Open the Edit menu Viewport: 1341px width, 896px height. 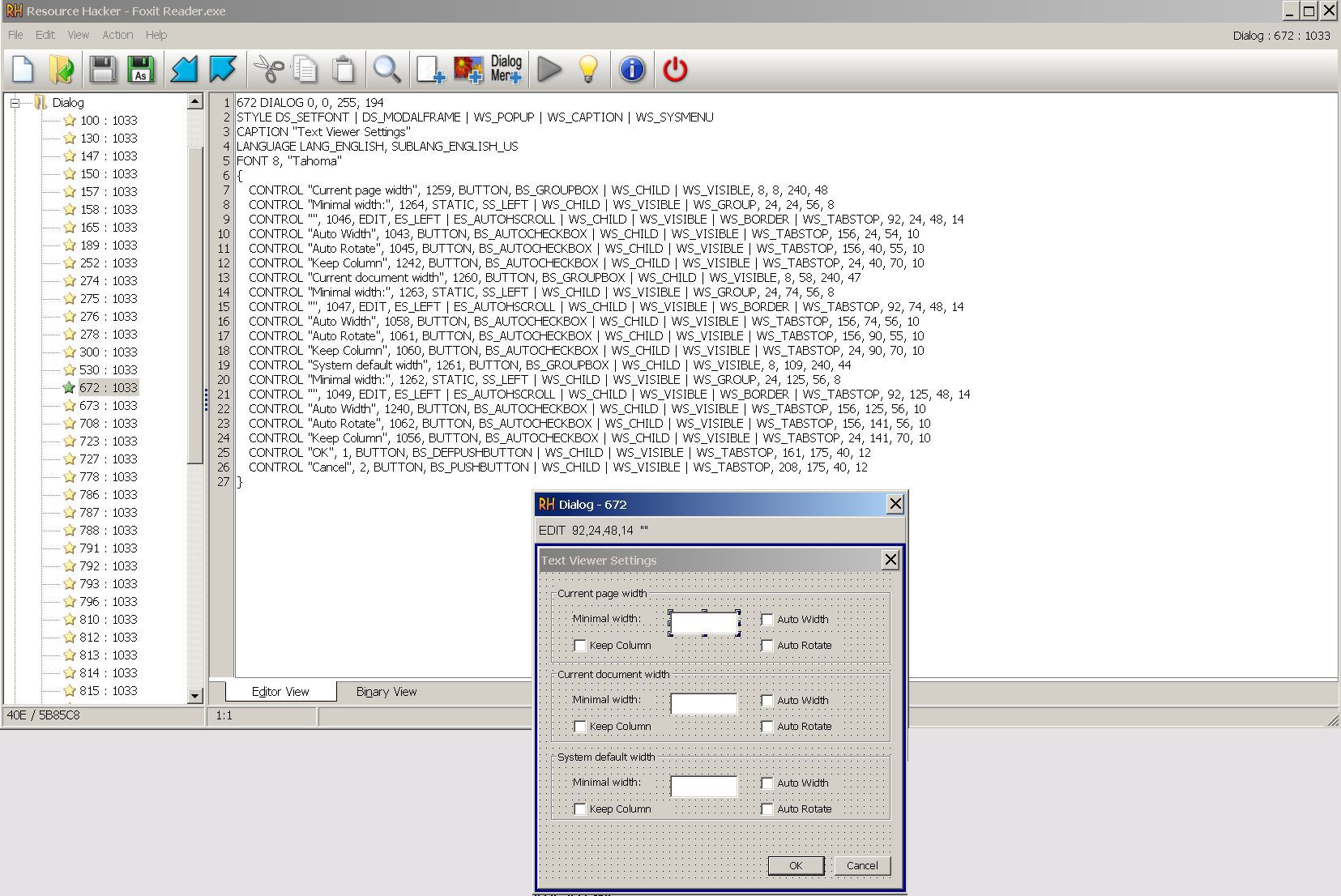(45, 35)
